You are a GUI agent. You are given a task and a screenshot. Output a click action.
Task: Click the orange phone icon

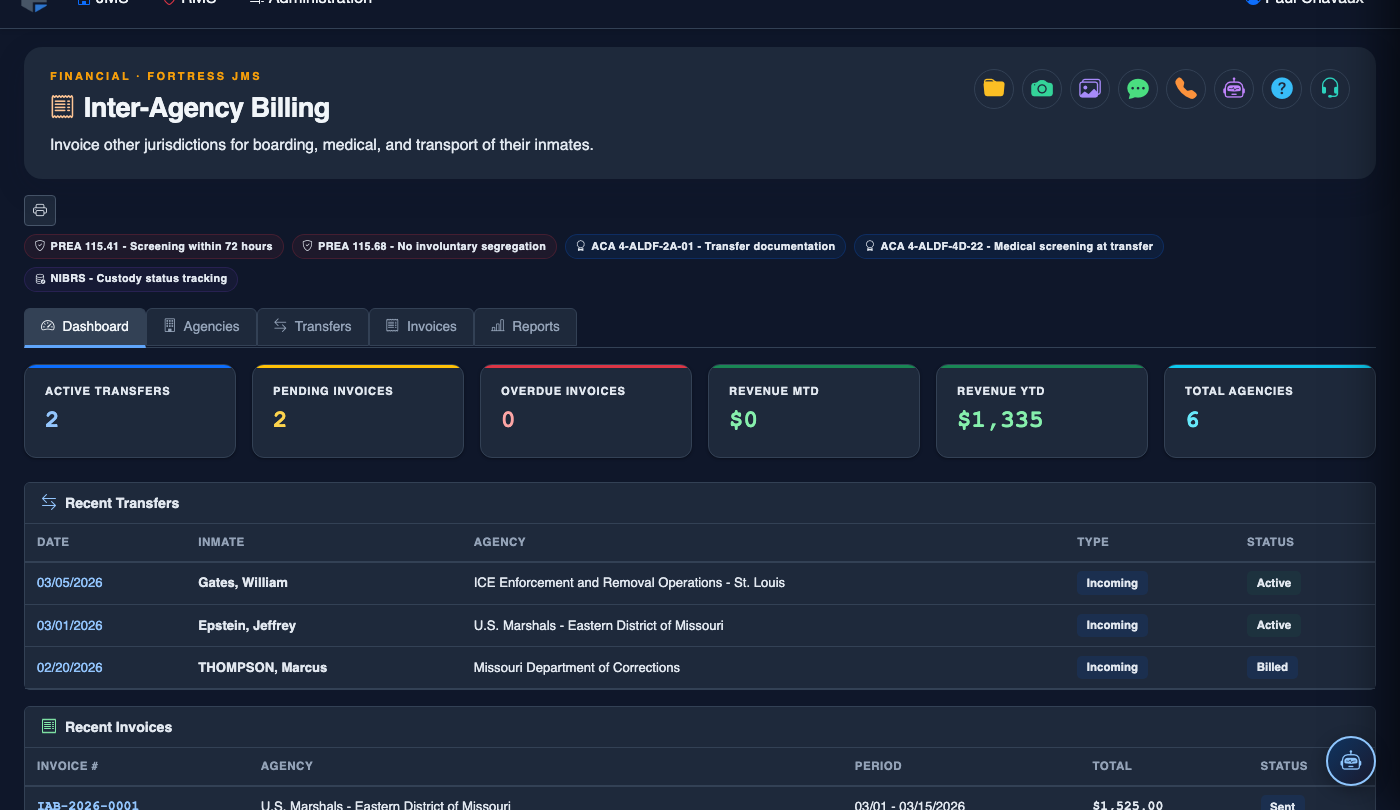point(1186,89)
